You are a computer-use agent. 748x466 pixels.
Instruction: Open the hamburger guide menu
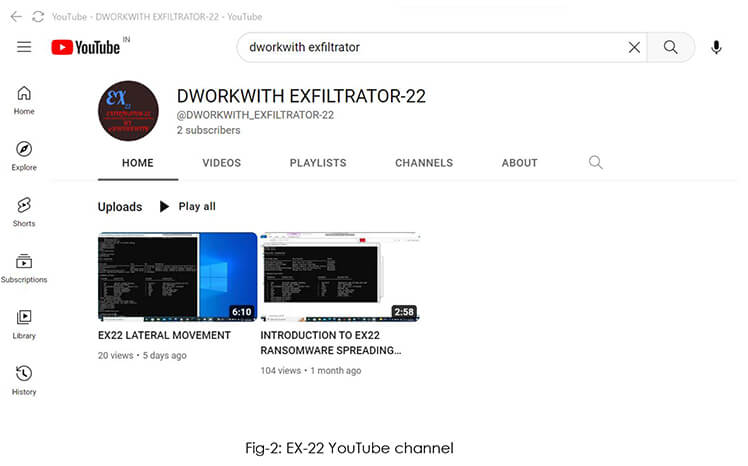pos(24,47)
